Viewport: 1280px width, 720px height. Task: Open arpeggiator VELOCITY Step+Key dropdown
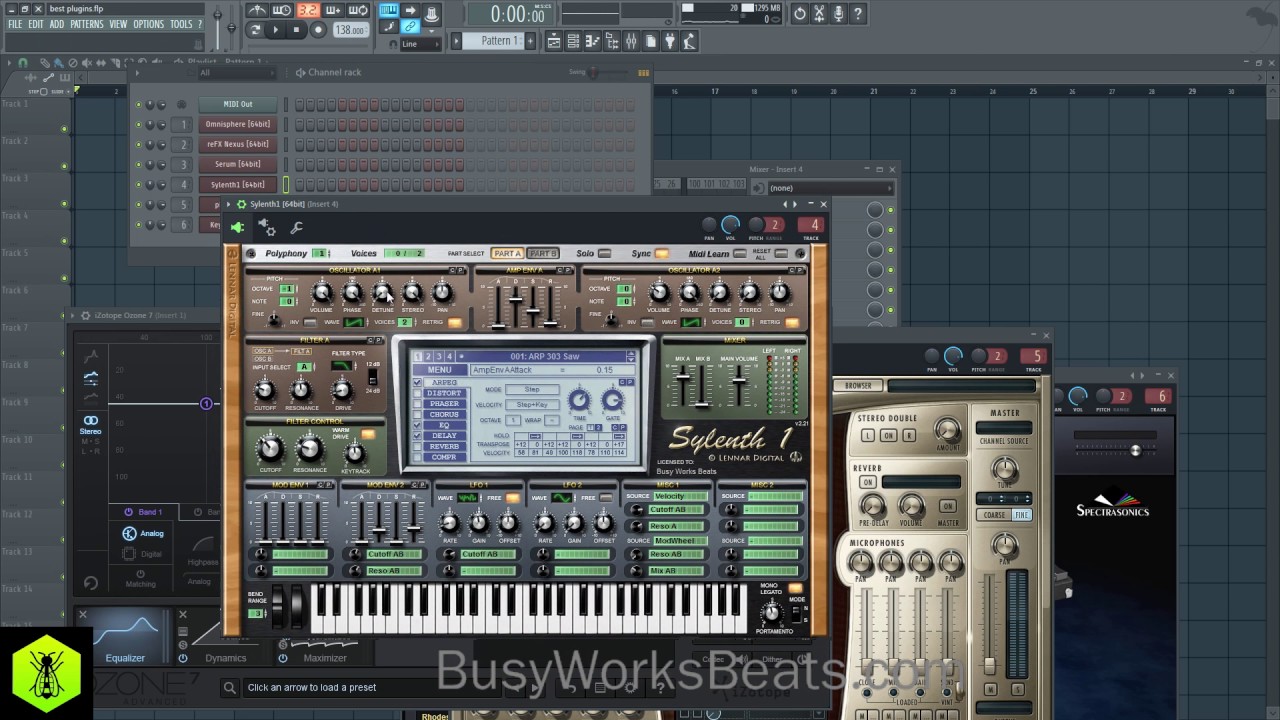(x=531, y=404)
